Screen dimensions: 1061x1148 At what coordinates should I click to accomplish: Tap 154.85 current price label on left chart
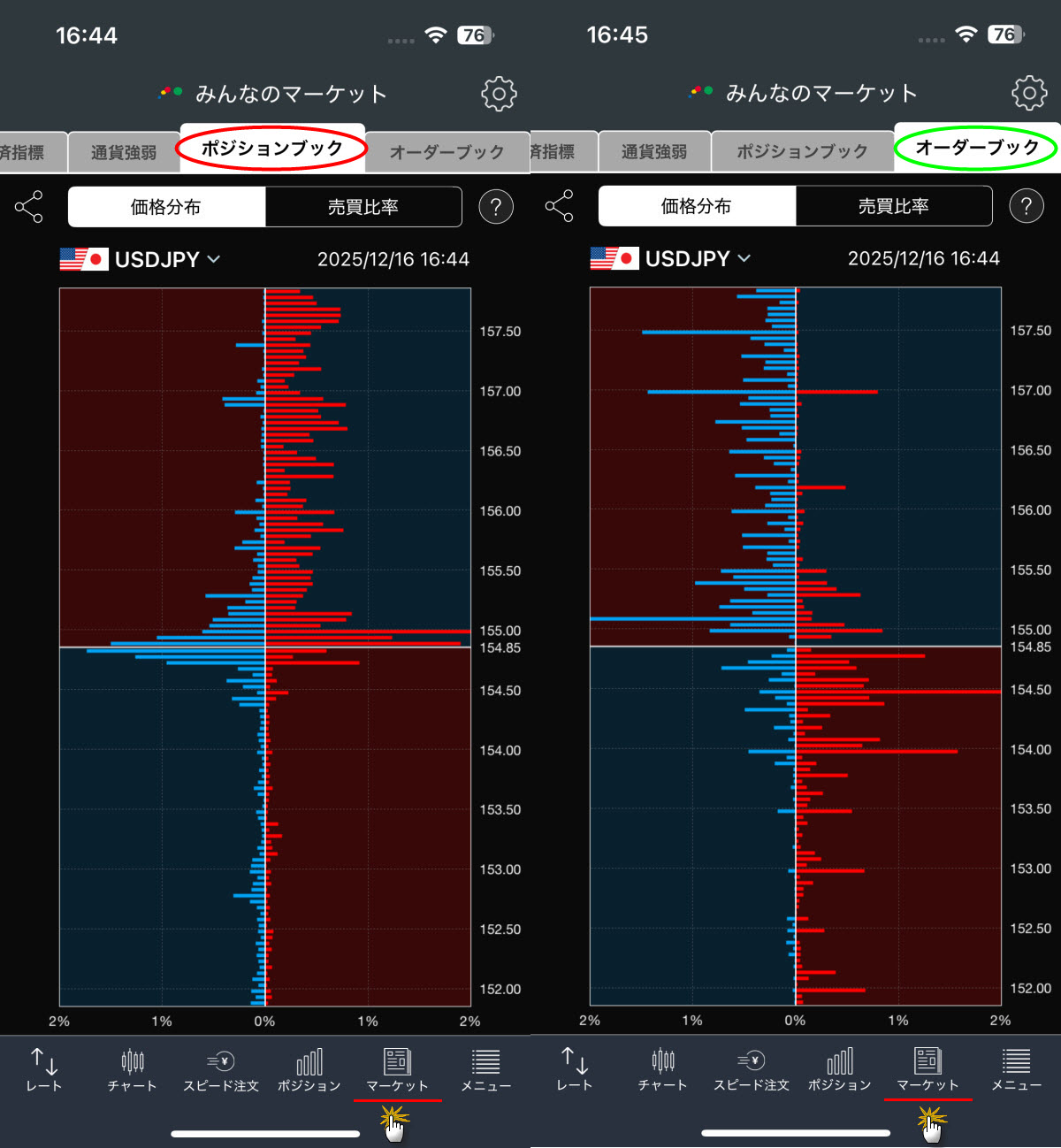click(x=500, y=648)
